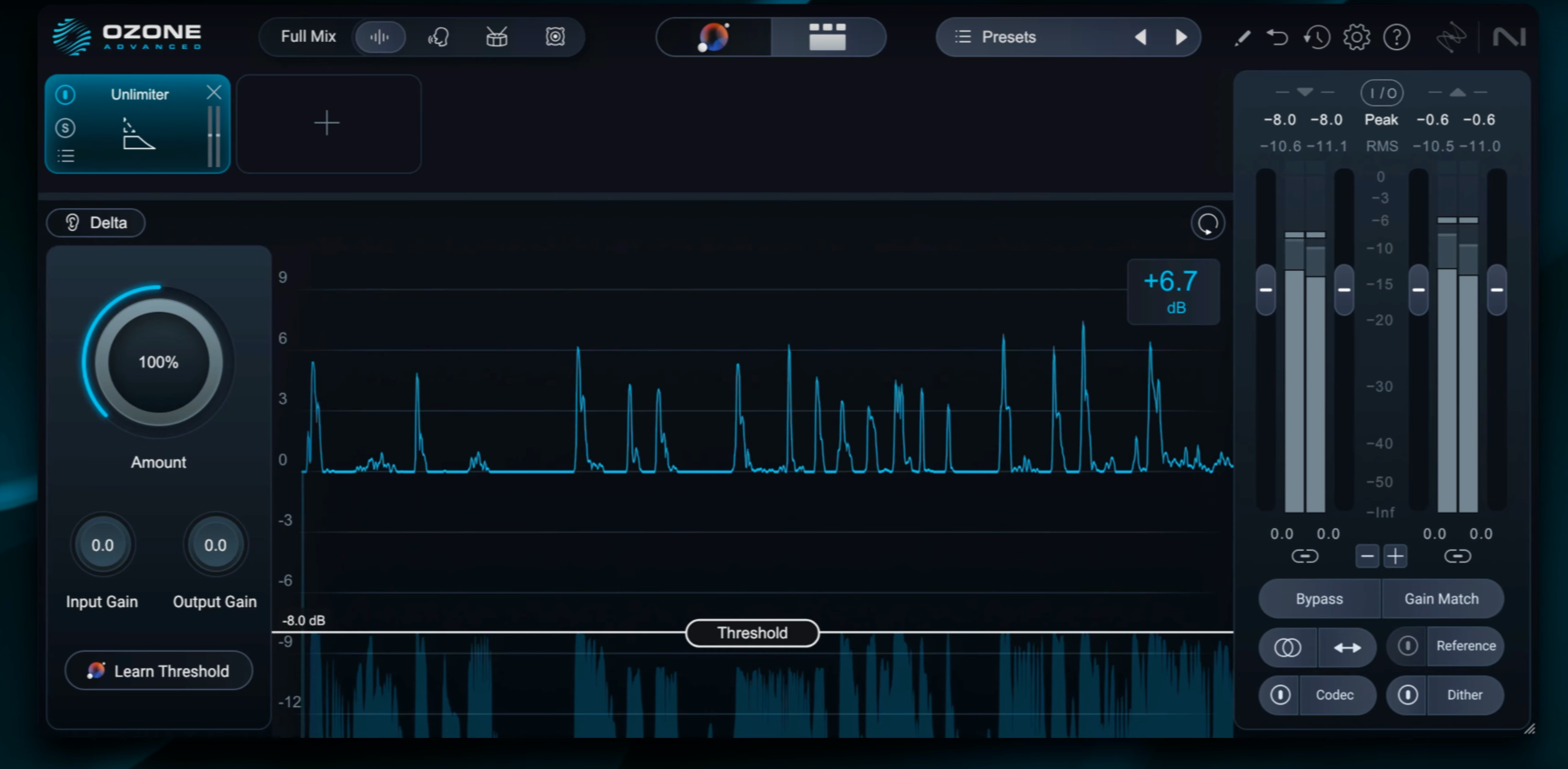Click the Learn Threshold button
This screenshot has width=1568, height=769.
(158, 671)
